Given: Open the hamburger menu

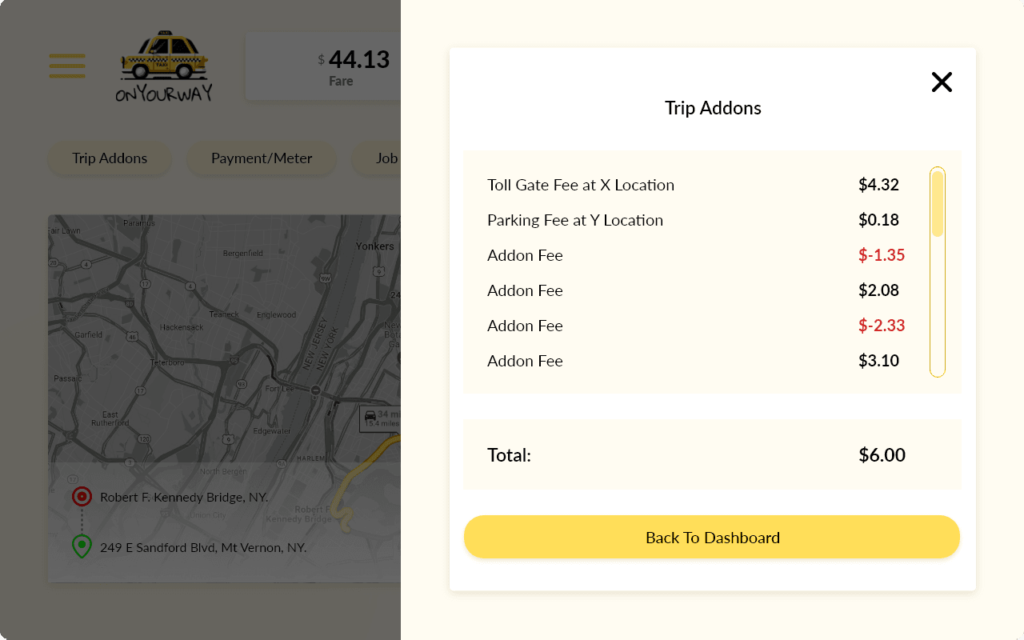Looking at the screenshot, I should [67, 66].
